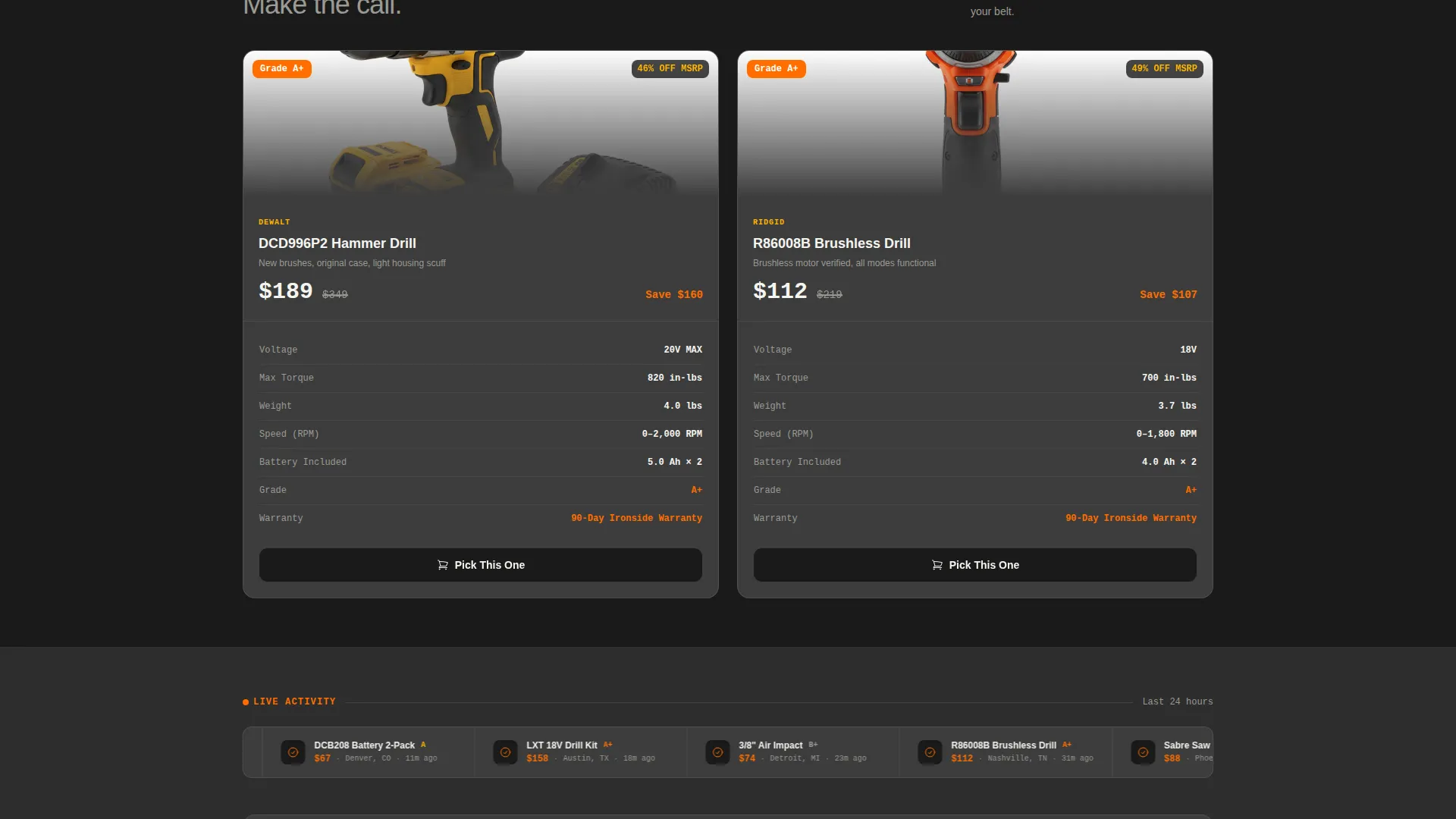Click the 700 in-lbs torque value
The width and height of the screenshot is (1456, 819).
(1169, 378)
